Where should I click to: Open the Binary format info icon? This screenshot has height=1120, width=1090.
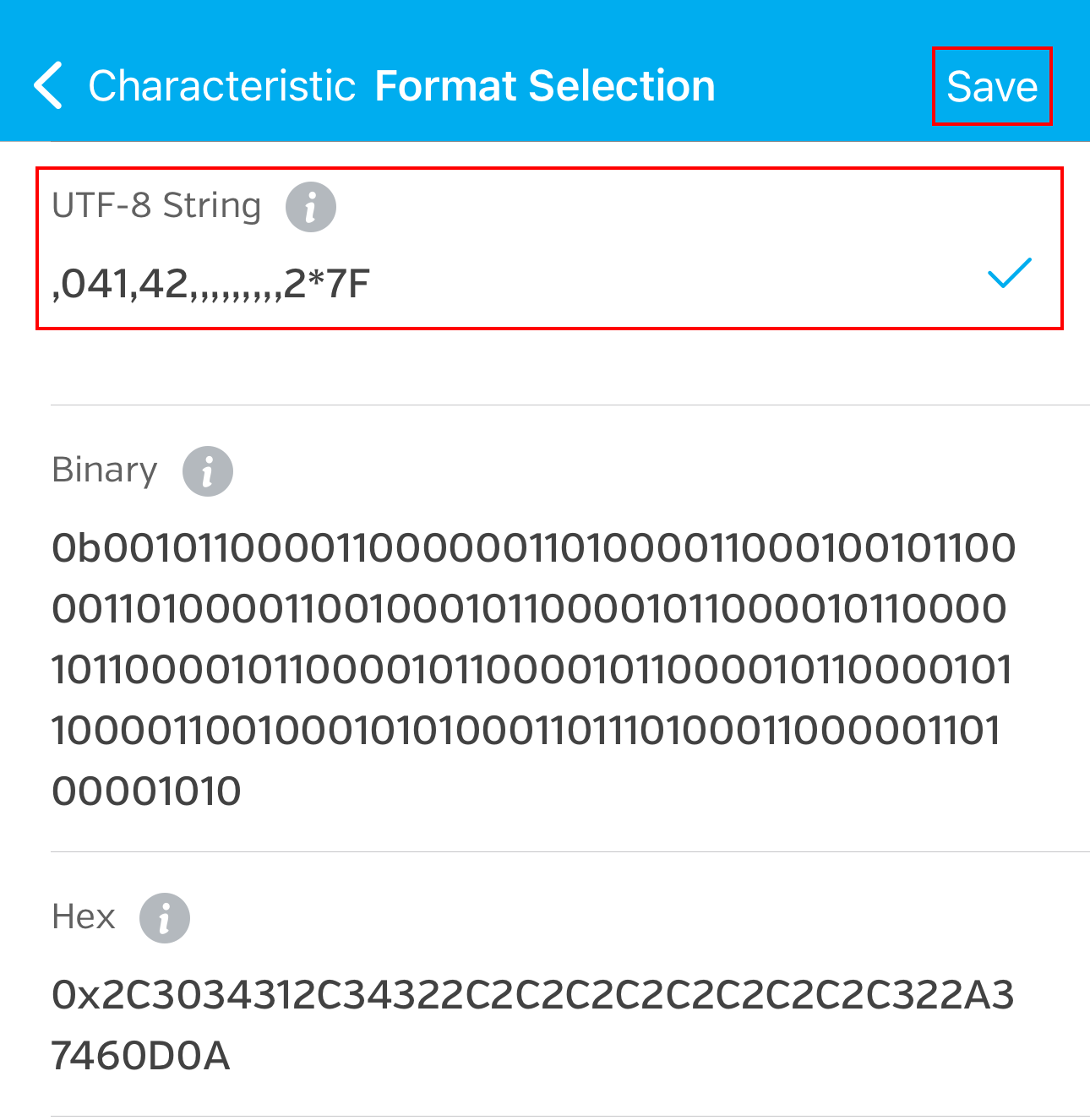tap(207, 471)
